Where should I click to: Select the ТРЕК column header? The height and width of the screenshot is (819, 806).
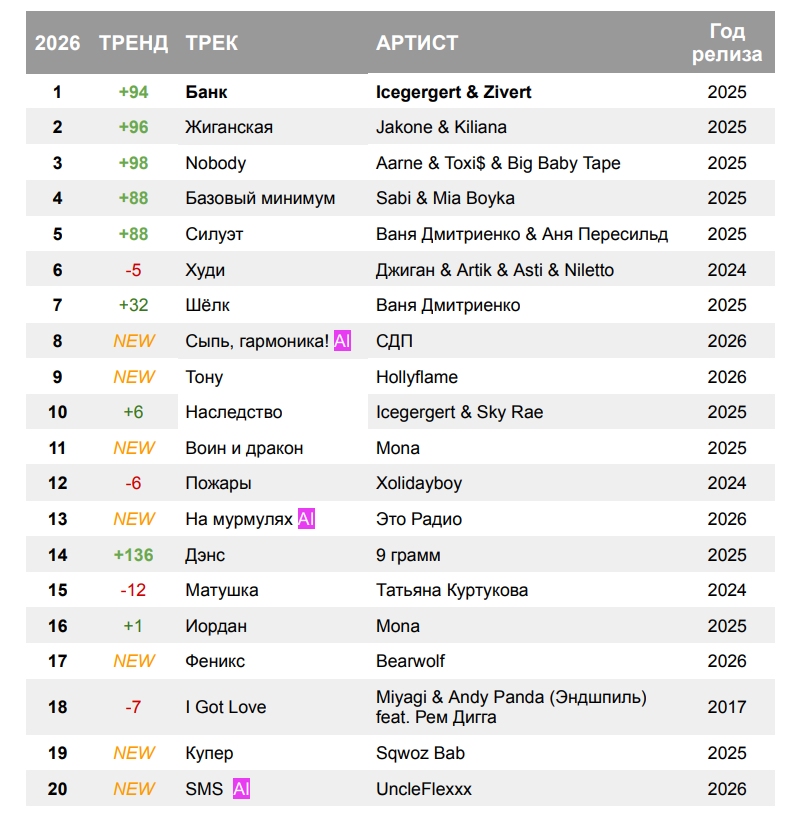point(212,43)
